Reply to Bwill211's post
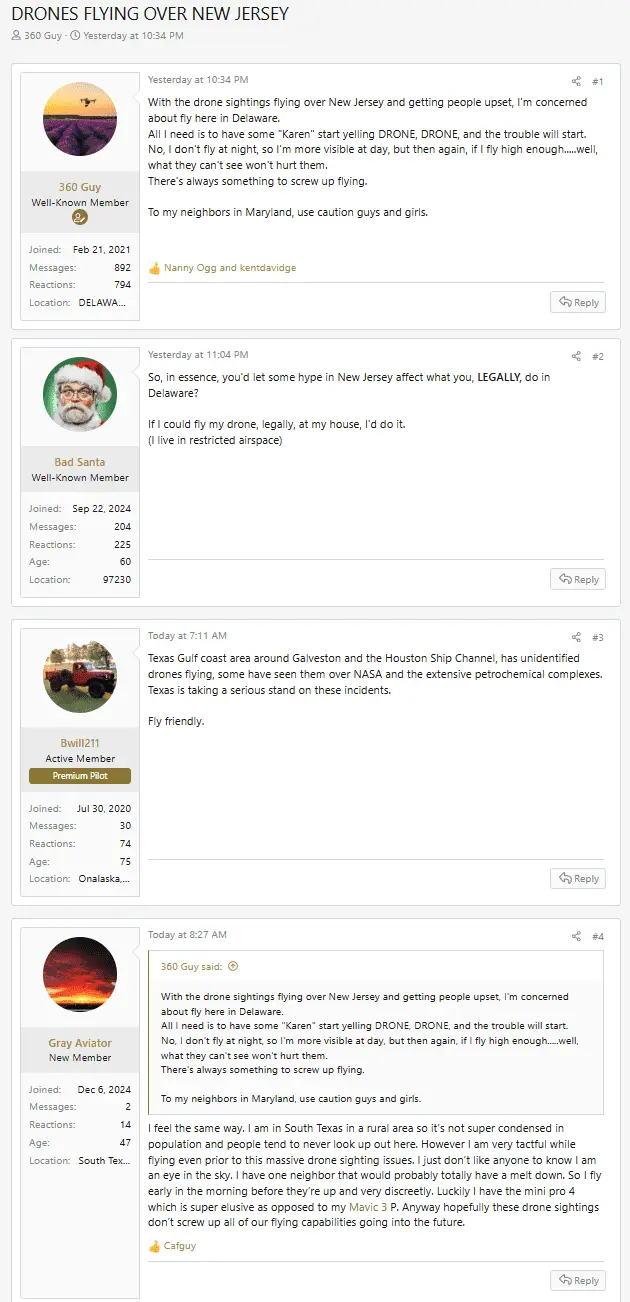 pos(578,878)
